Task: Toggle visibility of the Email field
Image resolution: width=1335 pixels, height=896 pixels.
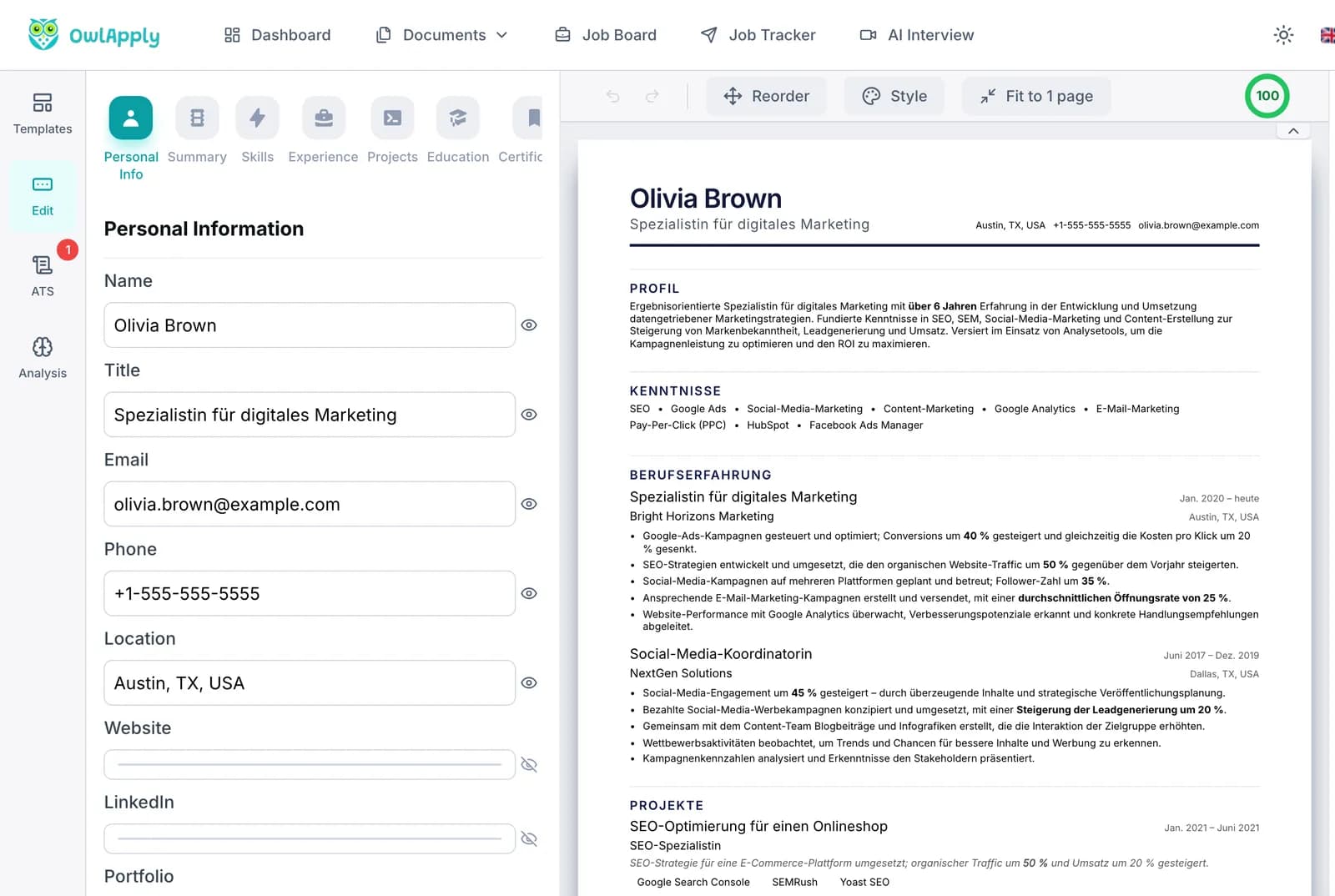Action: 529,504
